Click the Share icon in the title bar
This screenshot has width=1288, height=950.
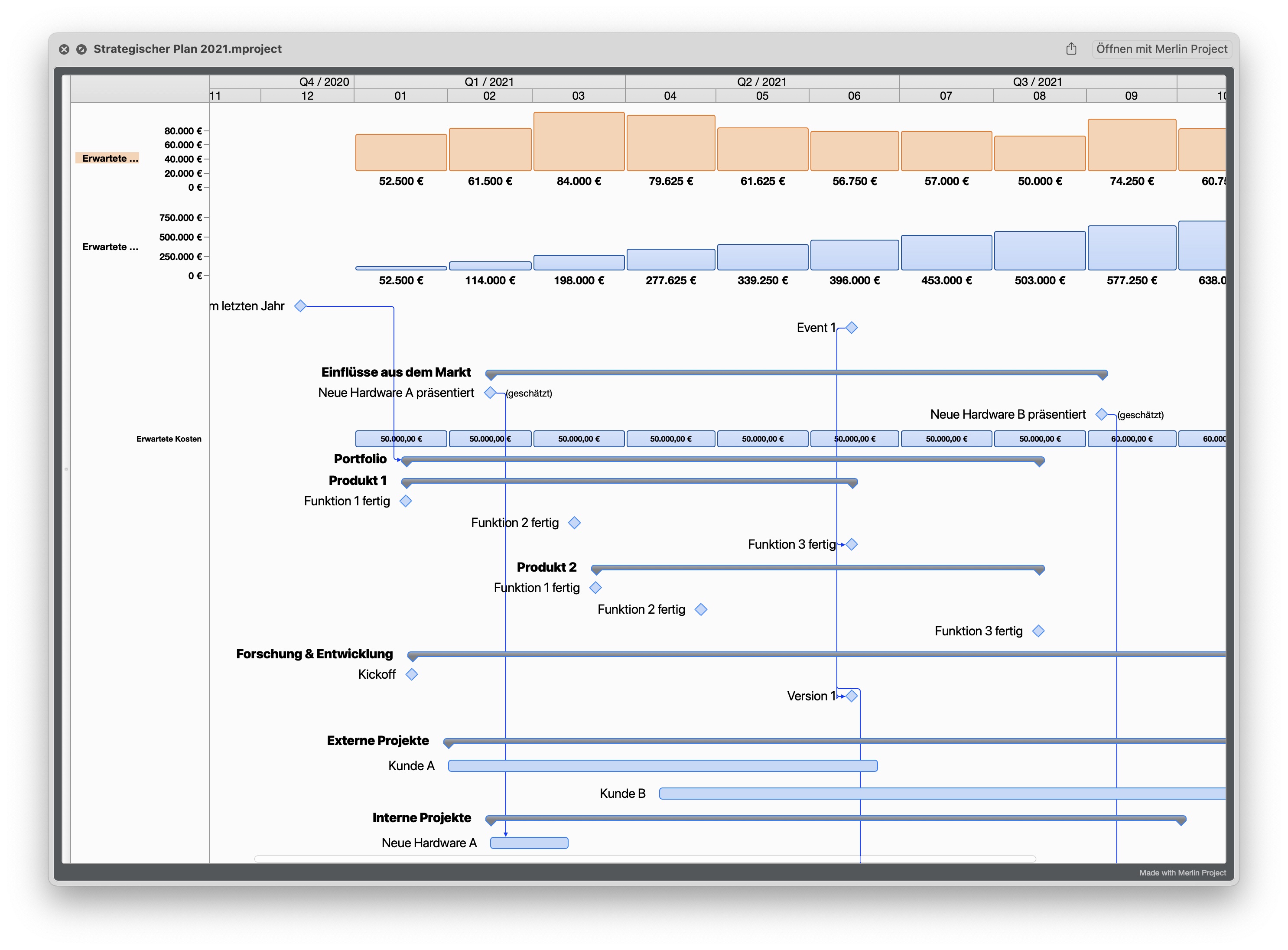(1071, 49)
